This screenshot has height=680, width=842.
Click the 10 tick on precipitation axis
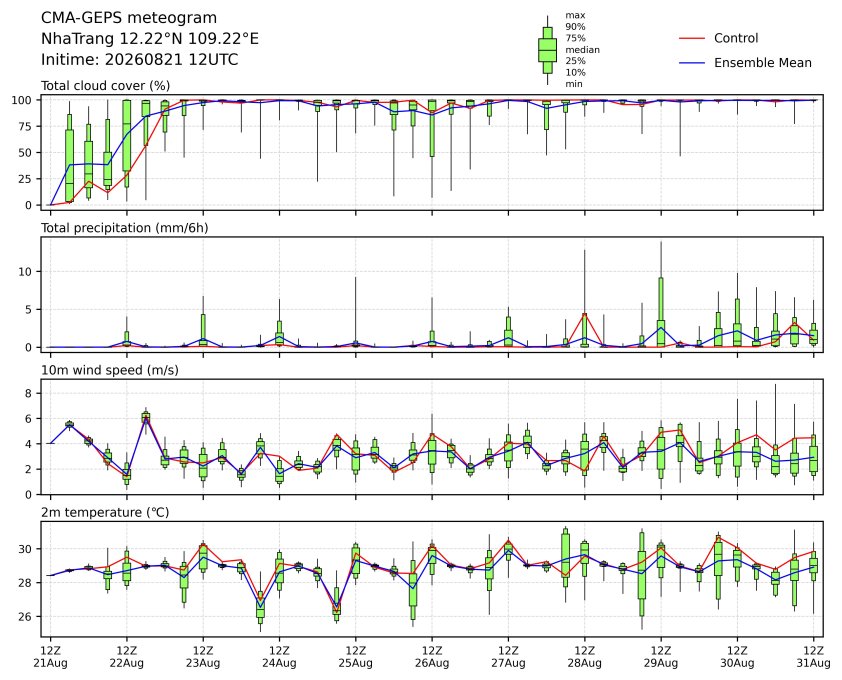coord(27,272)
